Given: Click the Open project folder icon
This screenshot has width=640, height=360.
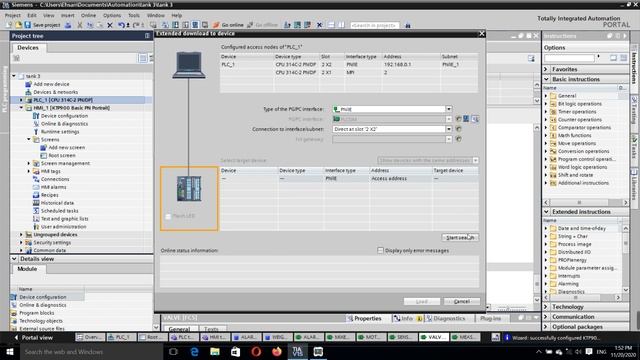Looking at the screenshot, I should 18,25.
